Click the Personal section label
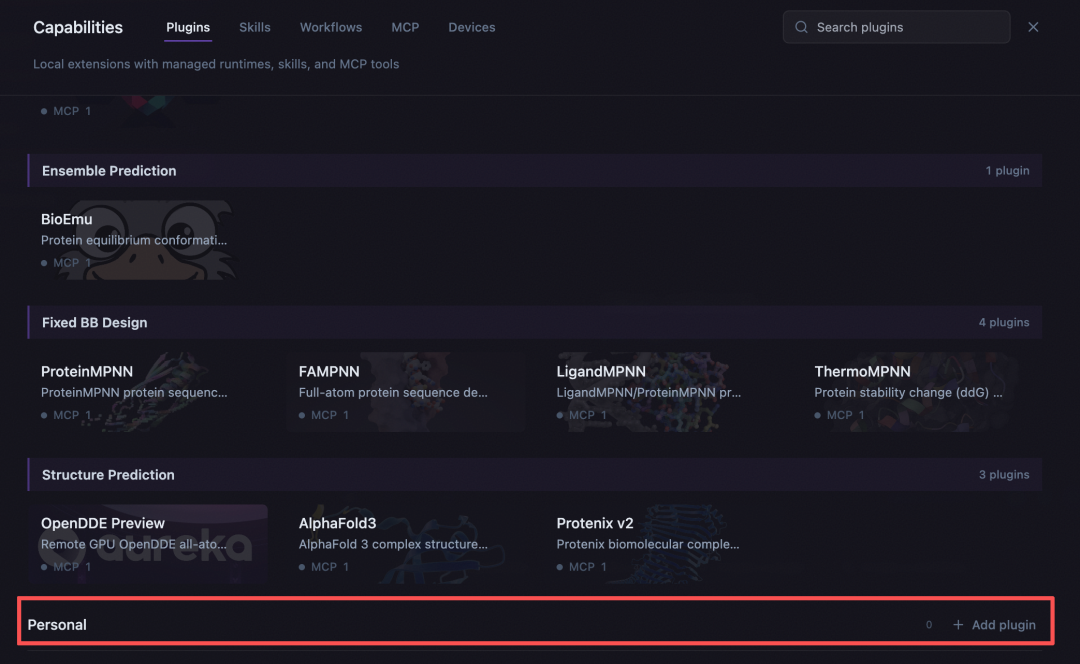This screenshot has height=664, width=1080. pos(57,625)
